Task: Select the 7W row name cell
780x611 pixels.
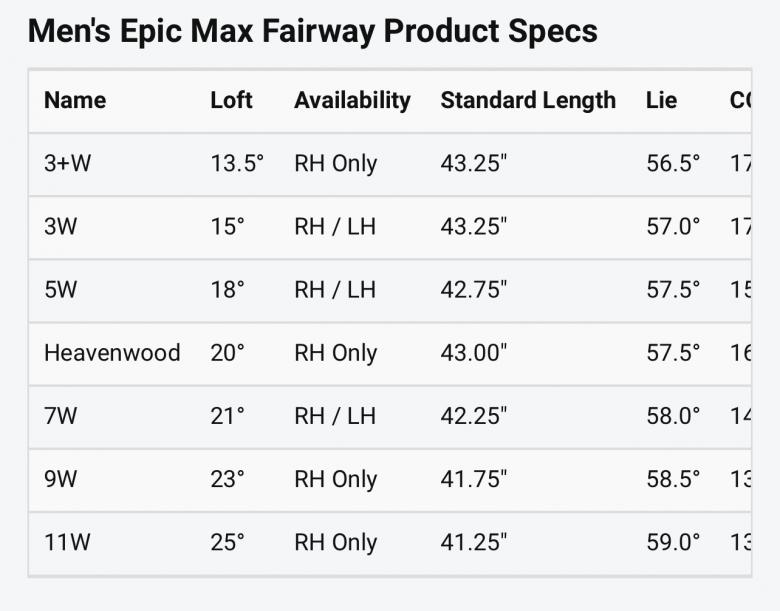Action: pyautogui.click(x=60, y=416)
